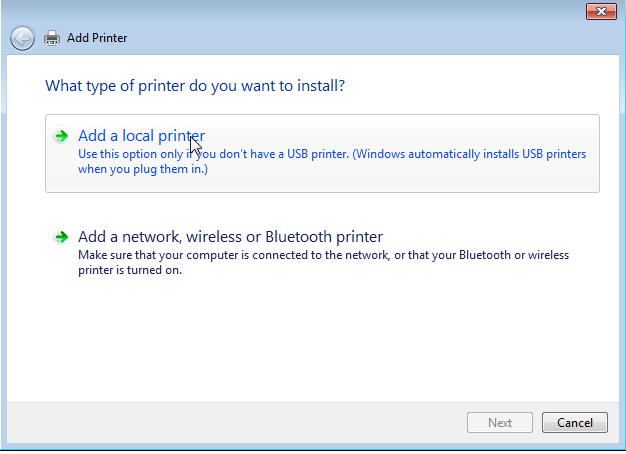
Task: Click green arrow beside network printer option
Action: pos(61,237)
